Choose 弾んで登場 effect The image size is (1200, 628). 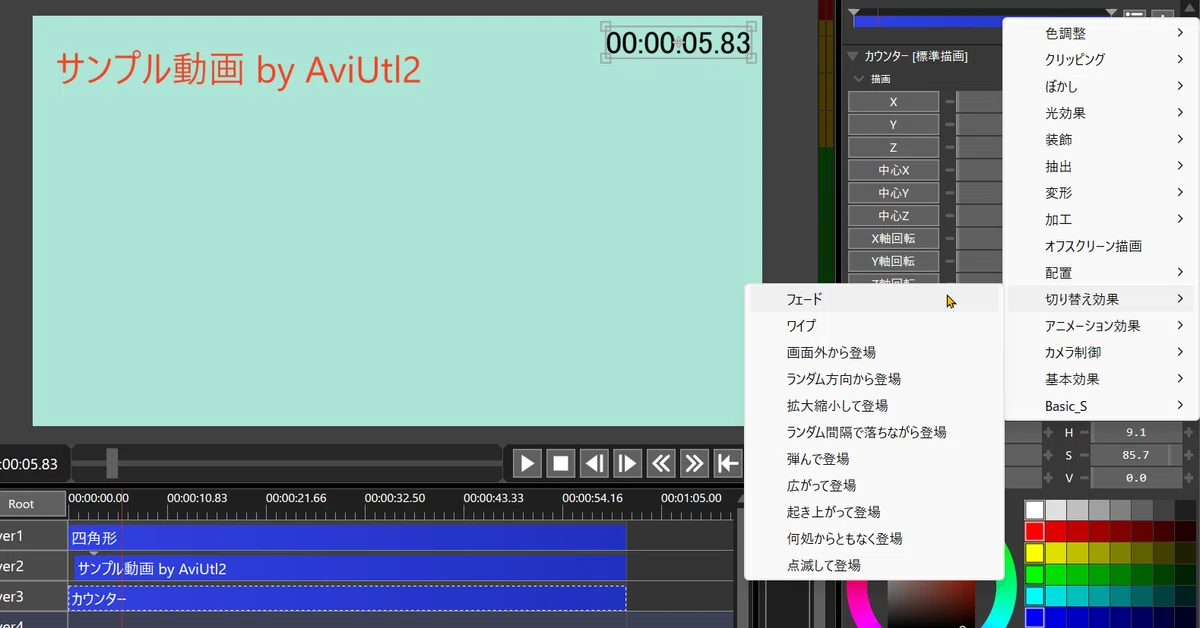click(874, 459)
